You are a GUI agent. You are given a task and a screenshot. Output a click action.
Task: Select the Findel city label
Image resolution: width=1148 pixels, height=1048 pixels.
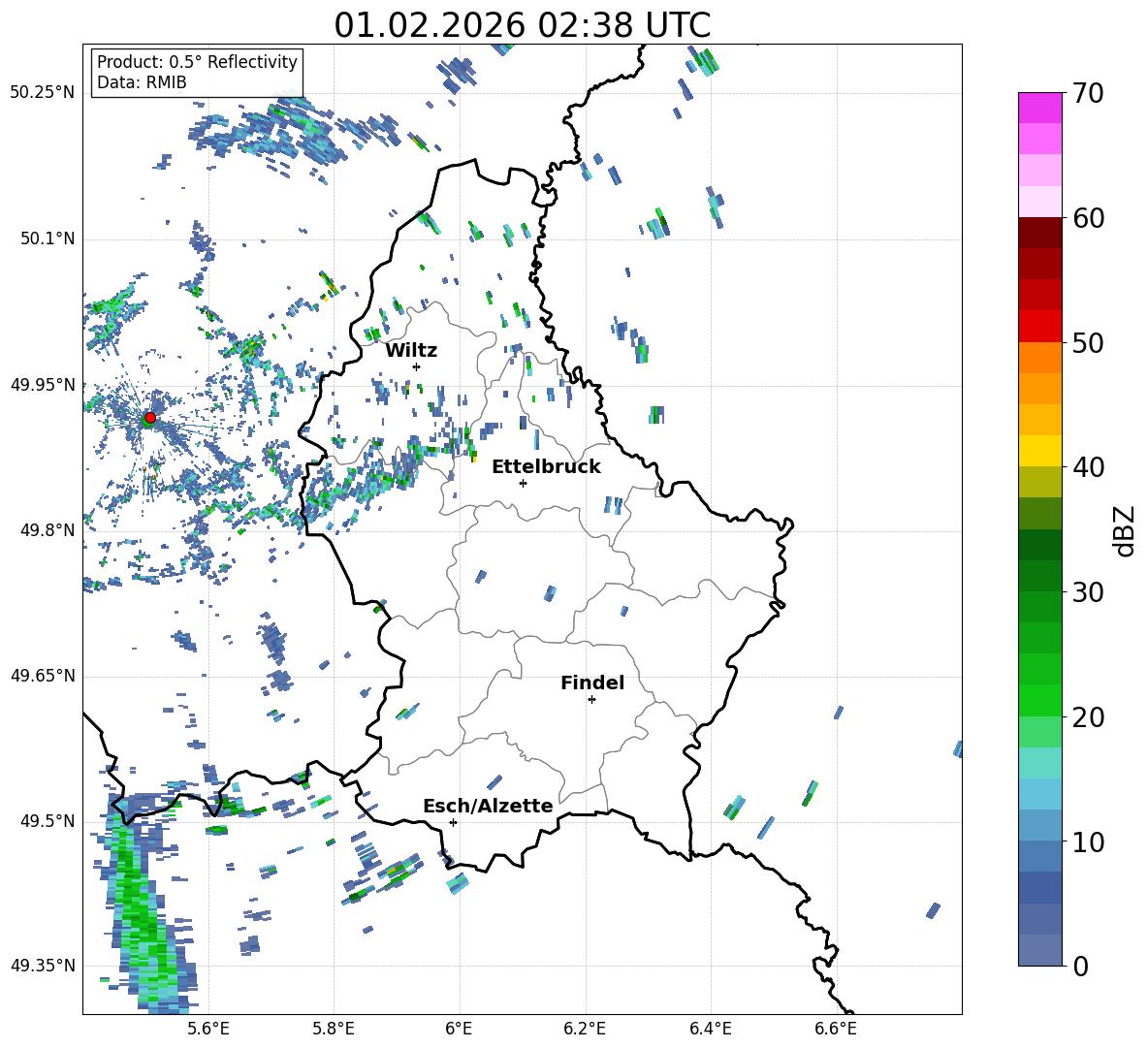click(x=592, y=683)
